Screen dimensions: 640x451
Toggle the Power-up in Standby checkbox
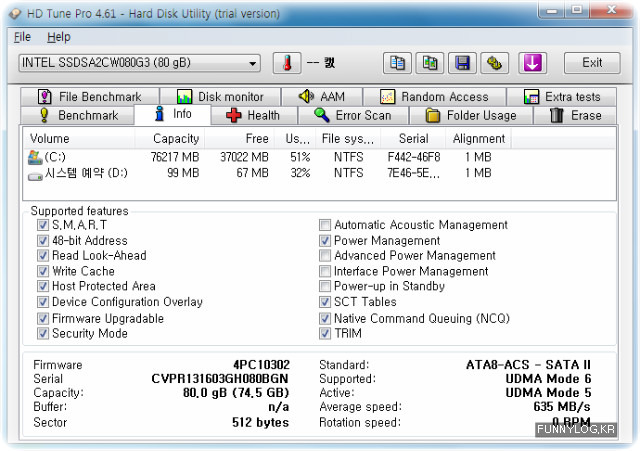coord(325,286)
